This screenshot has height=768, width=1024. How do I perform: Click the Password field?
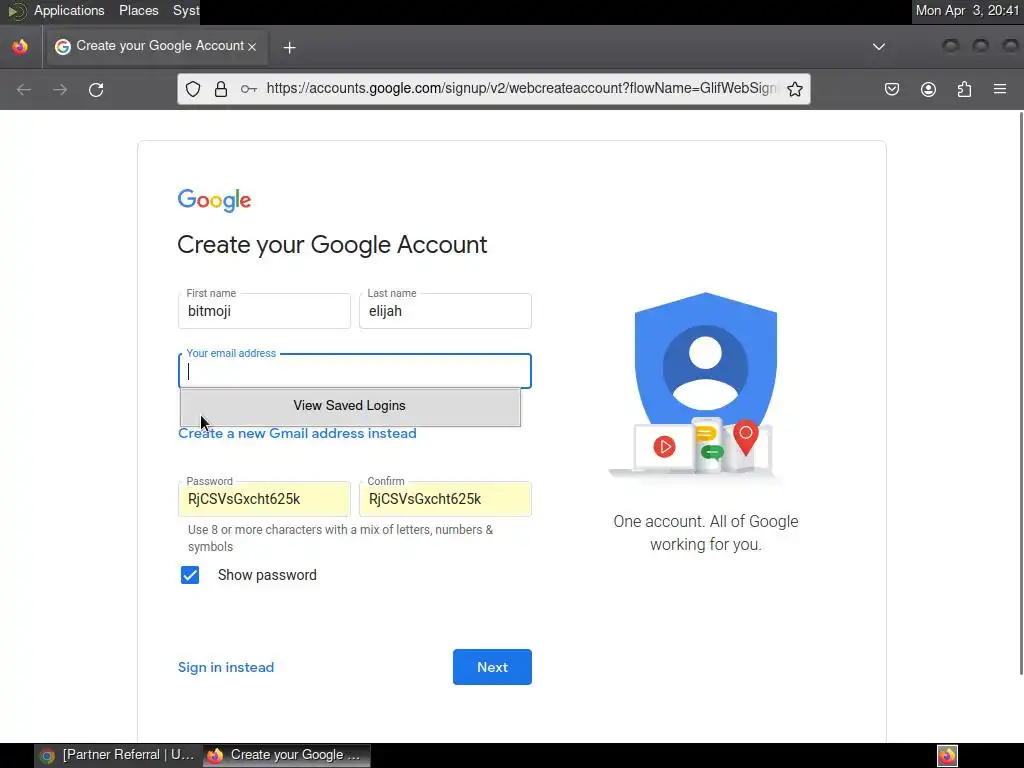pos(264,499)
